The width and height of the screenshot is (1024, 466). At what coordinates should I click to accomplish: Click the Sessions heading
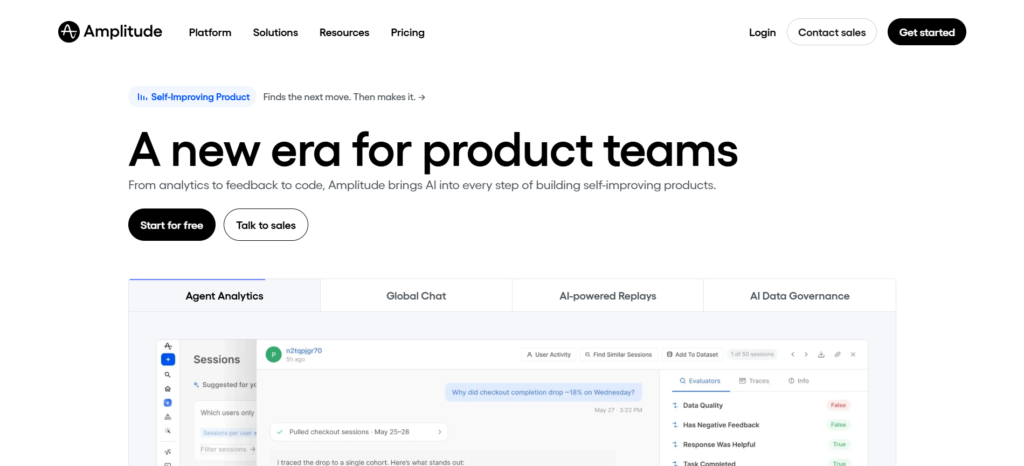(217, 359)
